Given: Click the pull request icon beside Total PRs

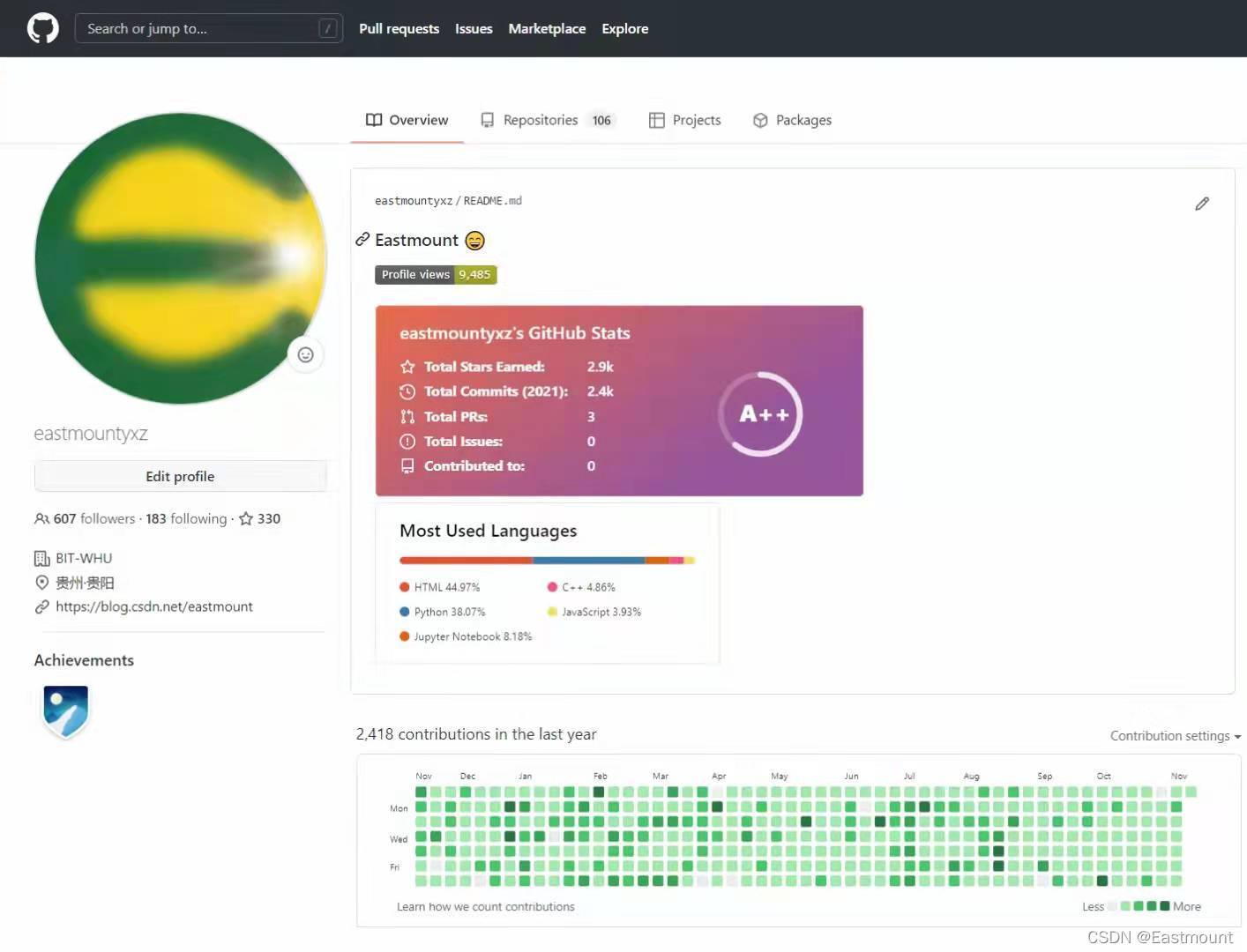Looking at the screenshot, I should pos(407,416).
